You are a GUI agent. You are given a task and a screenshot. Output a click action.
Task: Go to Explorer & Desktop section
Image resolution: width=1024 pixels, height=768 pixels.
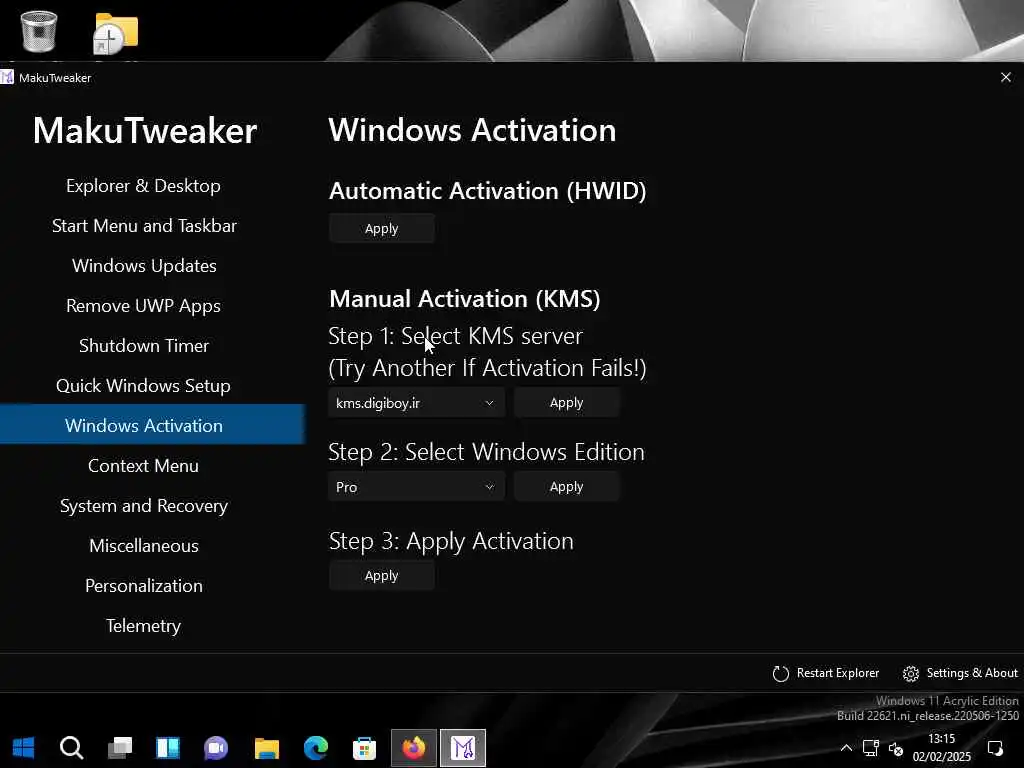(x=143, y=186)
